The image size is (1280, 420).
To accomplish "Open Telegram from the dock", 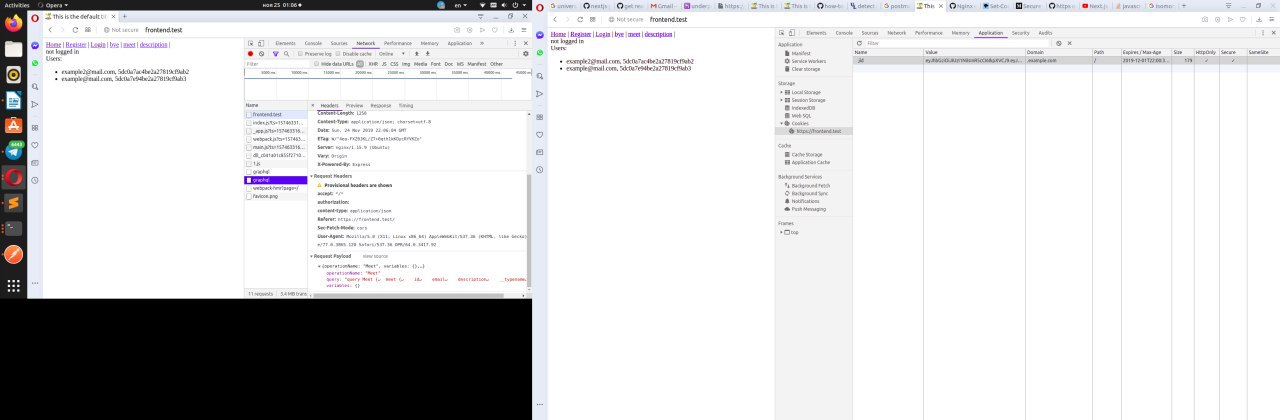I will [x=14, y=151].
